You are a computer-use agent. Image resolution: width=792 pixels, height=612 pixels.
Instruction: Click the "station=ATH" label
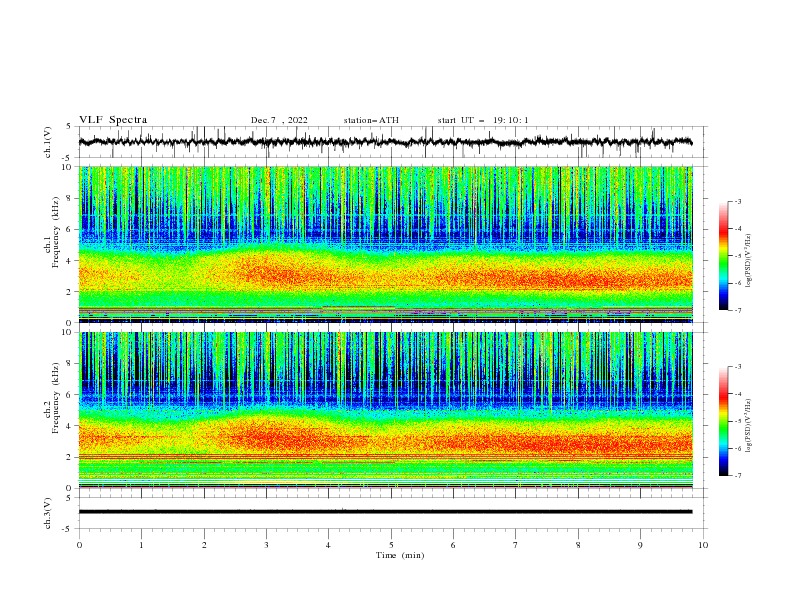(x=371, y=120)
